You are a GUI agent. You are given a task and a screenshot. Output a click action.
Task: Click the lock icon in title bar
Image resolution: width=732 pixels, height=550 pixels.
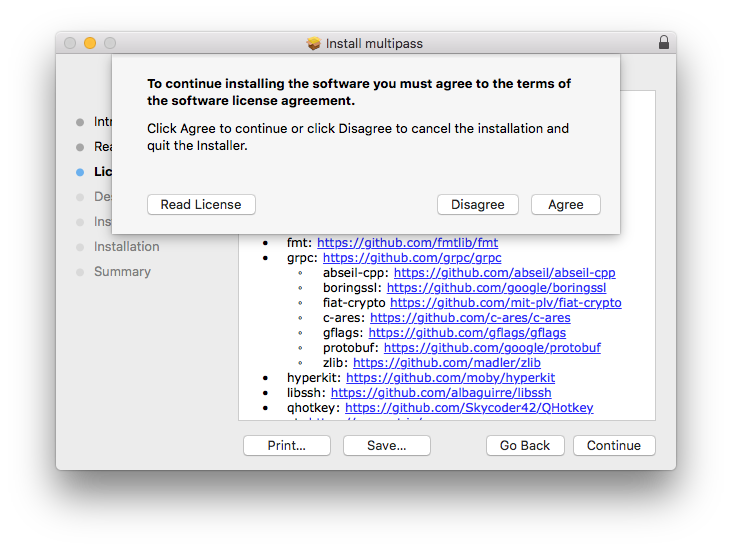663,42
